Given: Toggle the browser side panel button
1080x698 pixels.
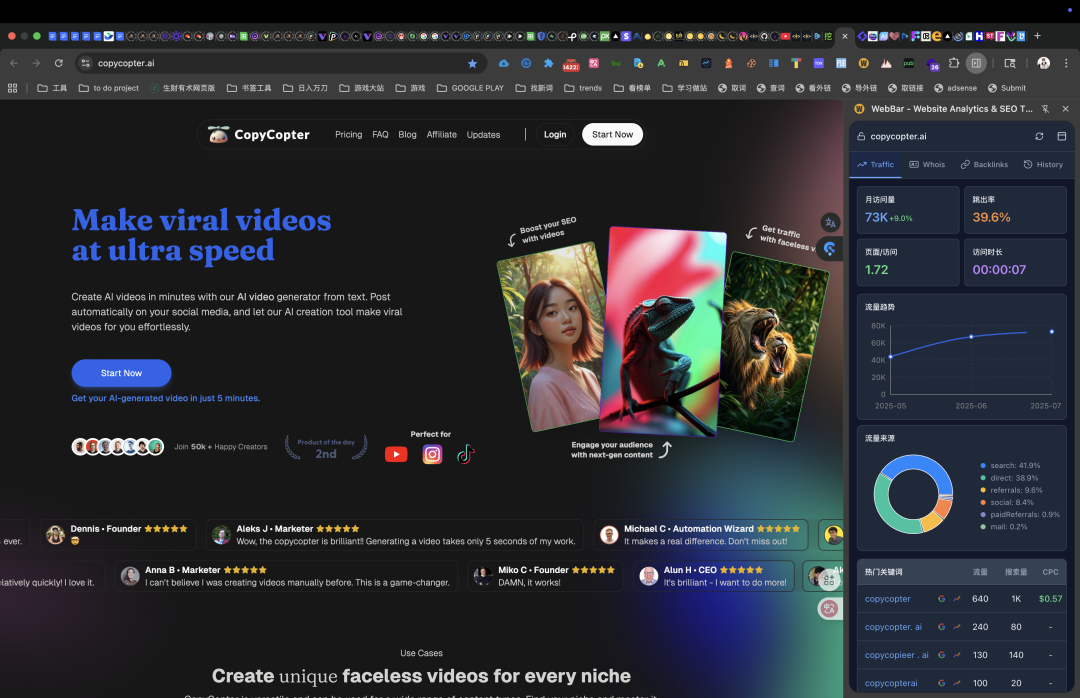Looking at the screenshot, I should click(x=976, y=63).
